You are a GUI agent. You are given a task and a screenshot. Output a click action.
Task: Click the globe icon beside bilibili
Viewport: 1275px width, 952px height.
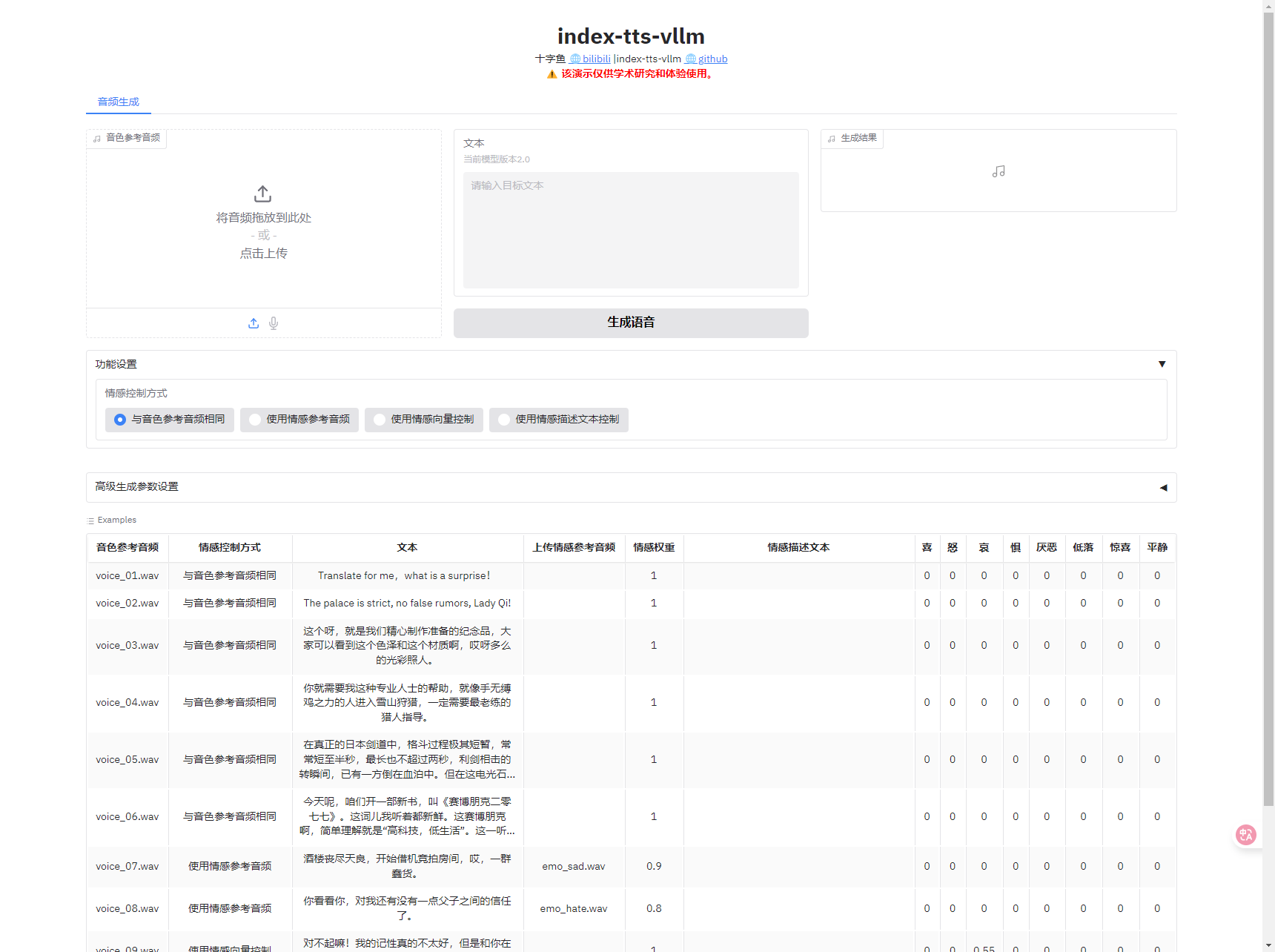(x=574, y=59)
